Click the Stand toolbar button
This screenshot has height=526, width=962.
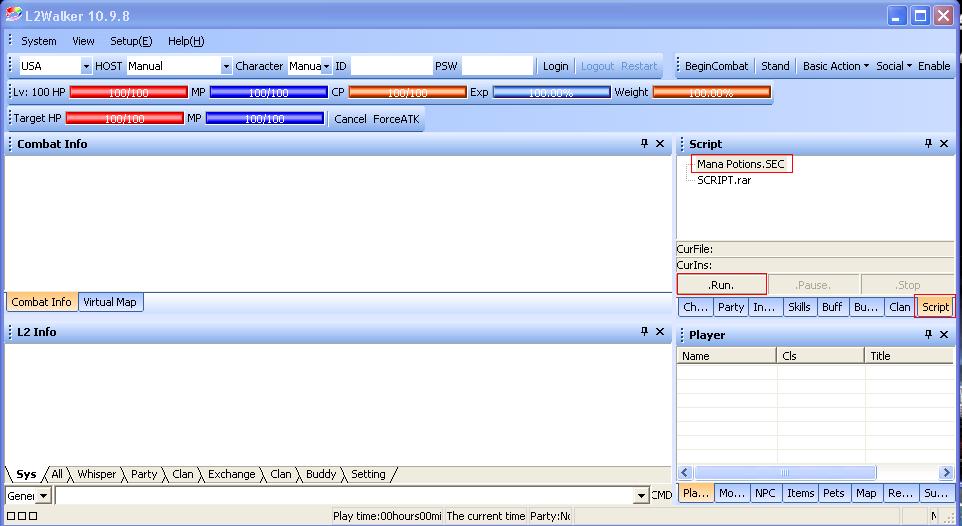tap(775, 66)
